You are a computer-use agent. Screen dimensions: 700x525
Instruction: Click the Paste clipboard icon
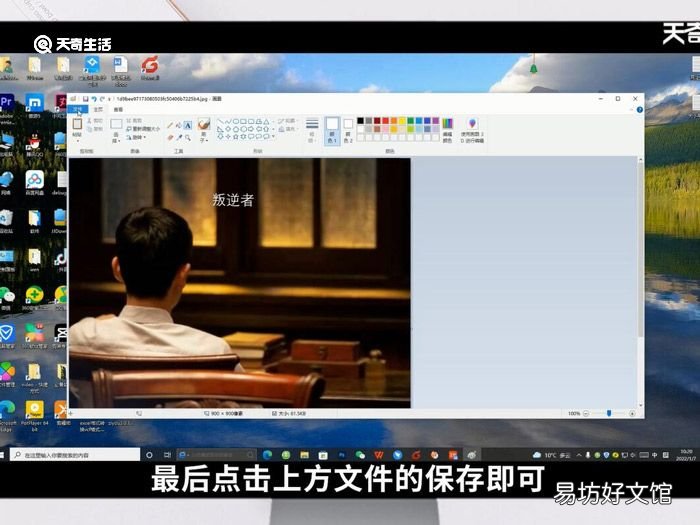point(77,124)
